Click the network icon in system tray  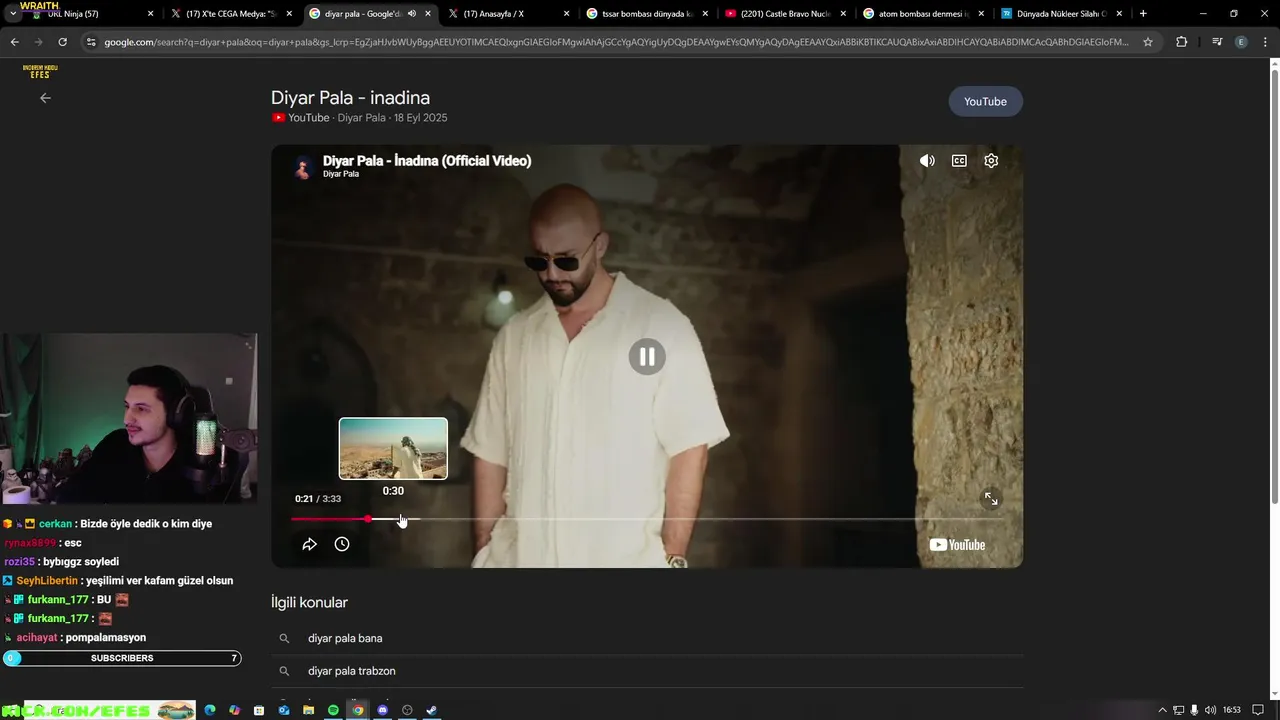coord(1178,710)
